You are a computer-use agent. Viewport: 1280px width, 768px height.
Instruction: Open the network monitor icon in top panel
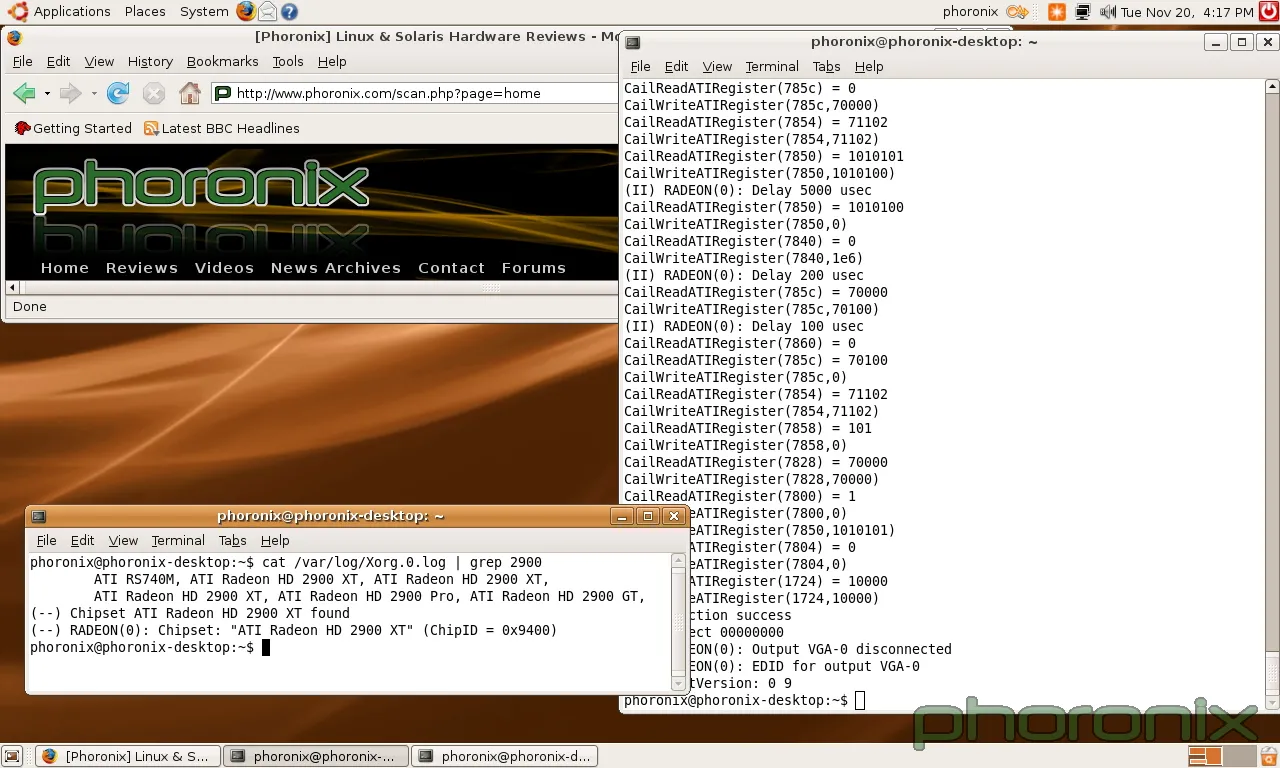1083,12
